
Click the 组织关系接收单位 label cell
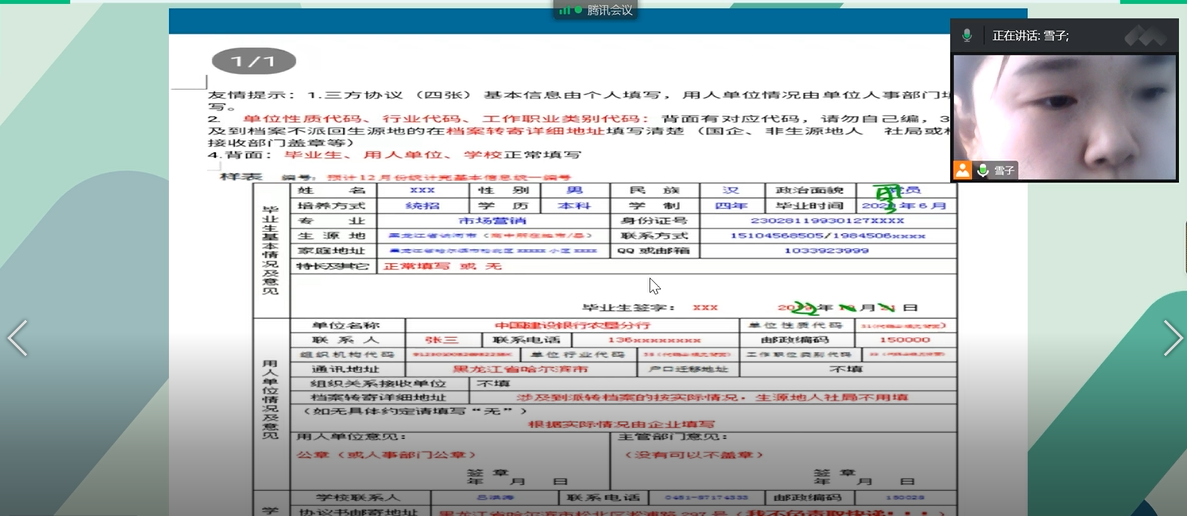[x=380, y=384]
